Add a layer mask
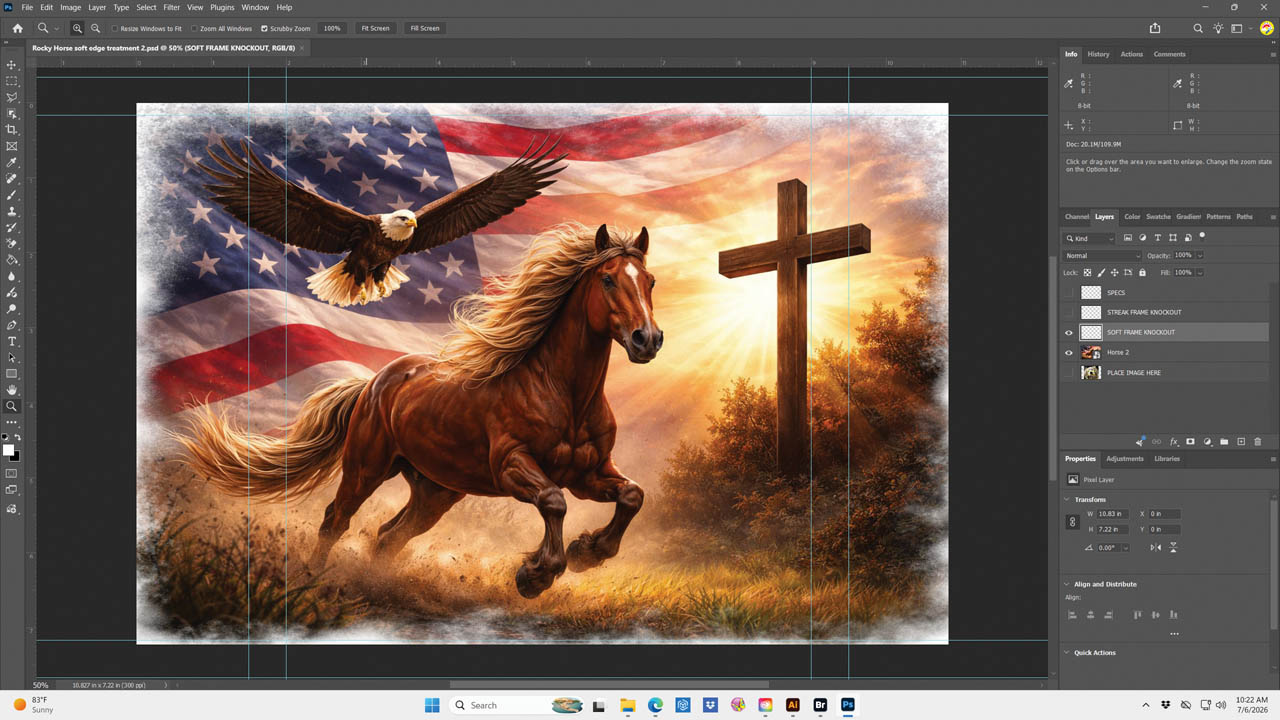The width and height of the screenshot is (1280, 720). pyautogui.click(x=1190, y=441)
